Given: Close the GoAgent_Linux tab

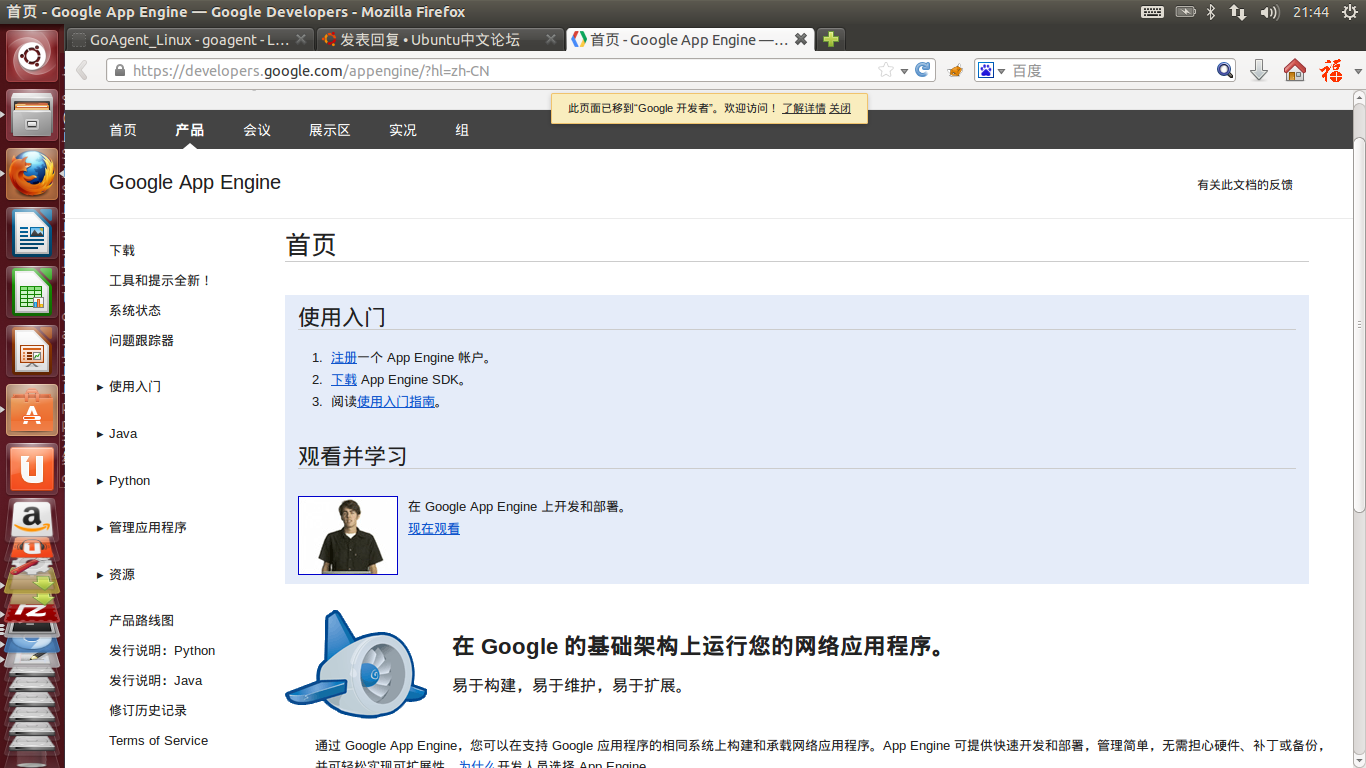Looking at the screenshot, I should click(x=303, y=40).
